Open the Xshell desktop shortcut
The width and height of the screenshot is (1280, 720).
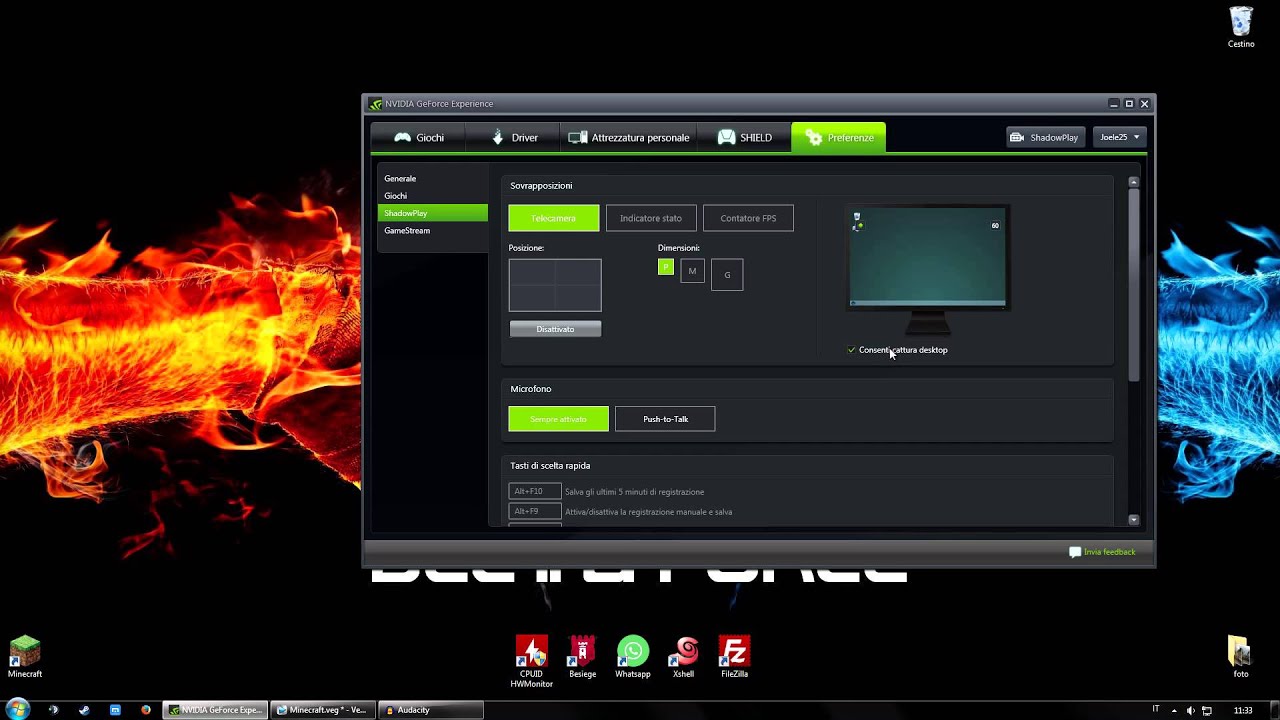(x=684, y=657)
